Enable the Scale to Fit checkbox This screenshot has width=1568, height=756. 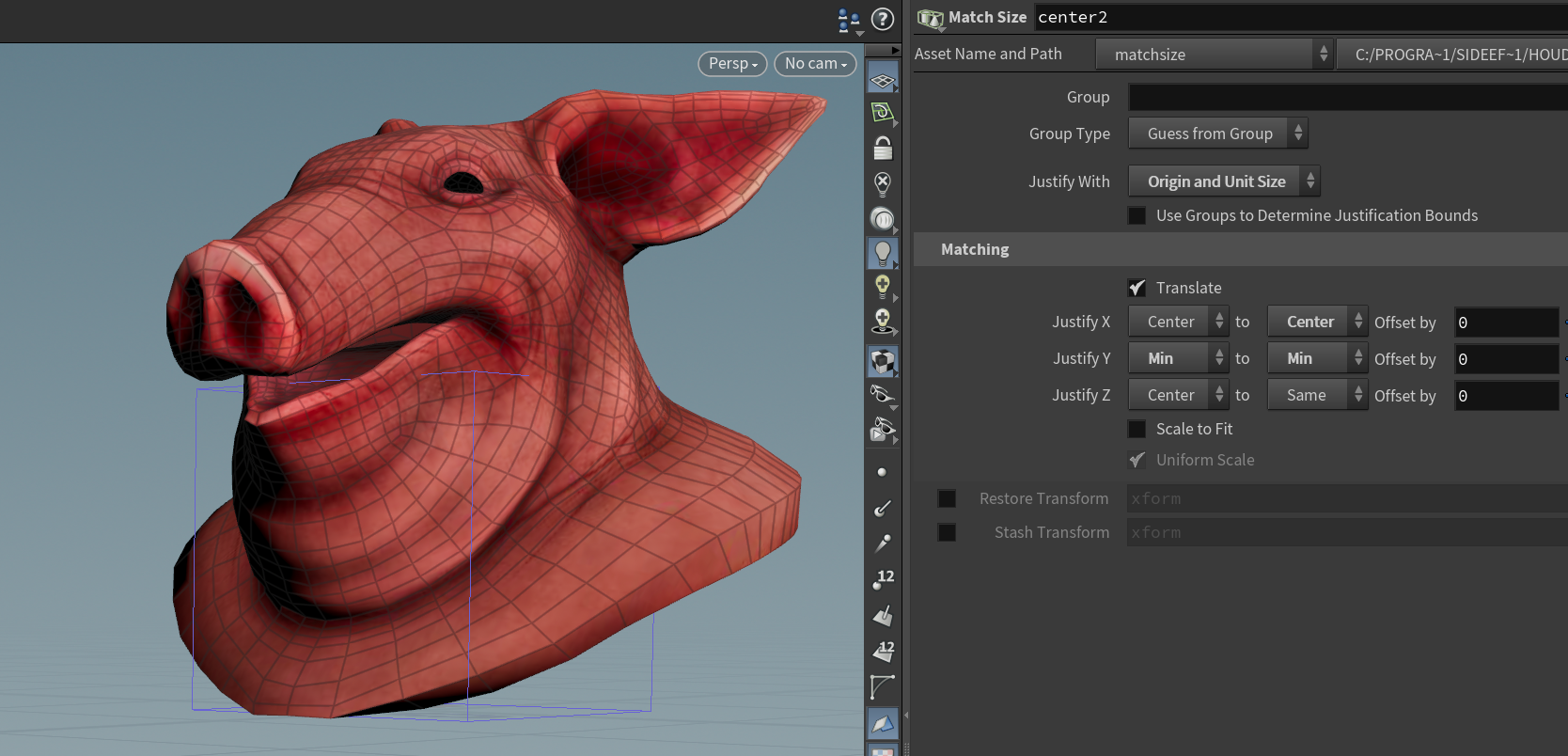pyautogui.click(x=1137, y=429)
